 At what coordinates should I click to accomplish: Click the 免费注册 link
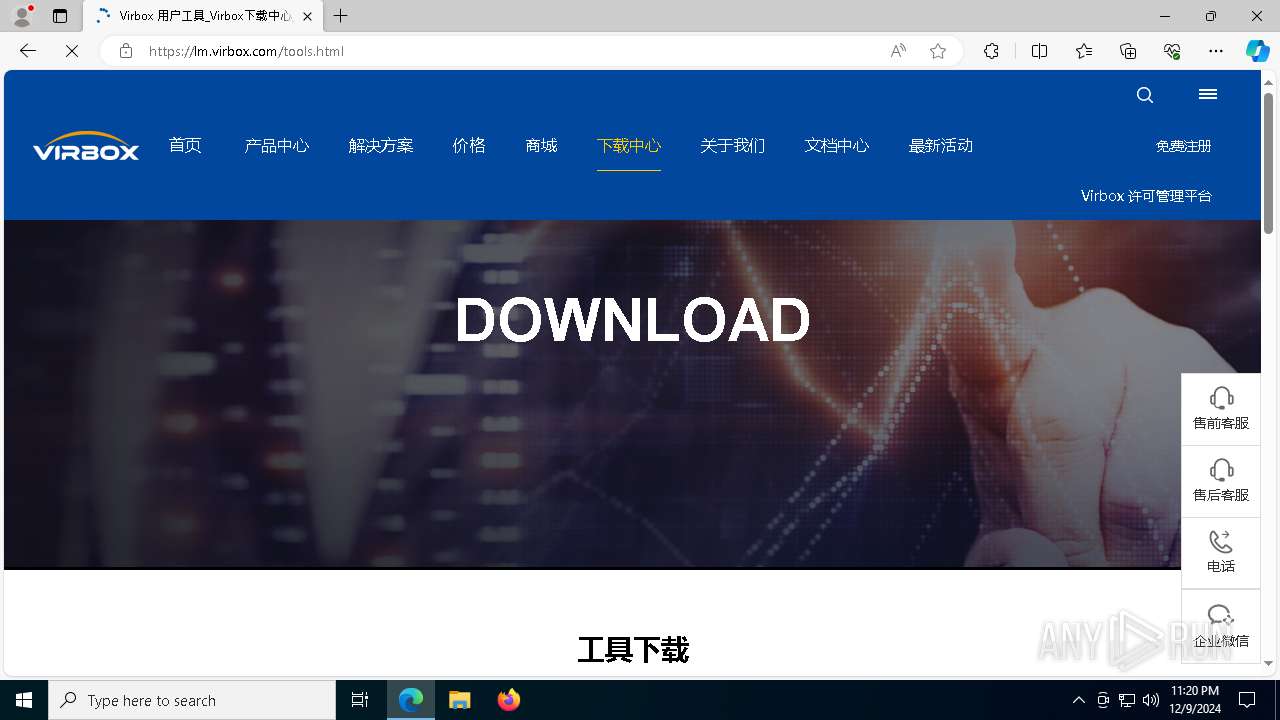[1184, 146]
